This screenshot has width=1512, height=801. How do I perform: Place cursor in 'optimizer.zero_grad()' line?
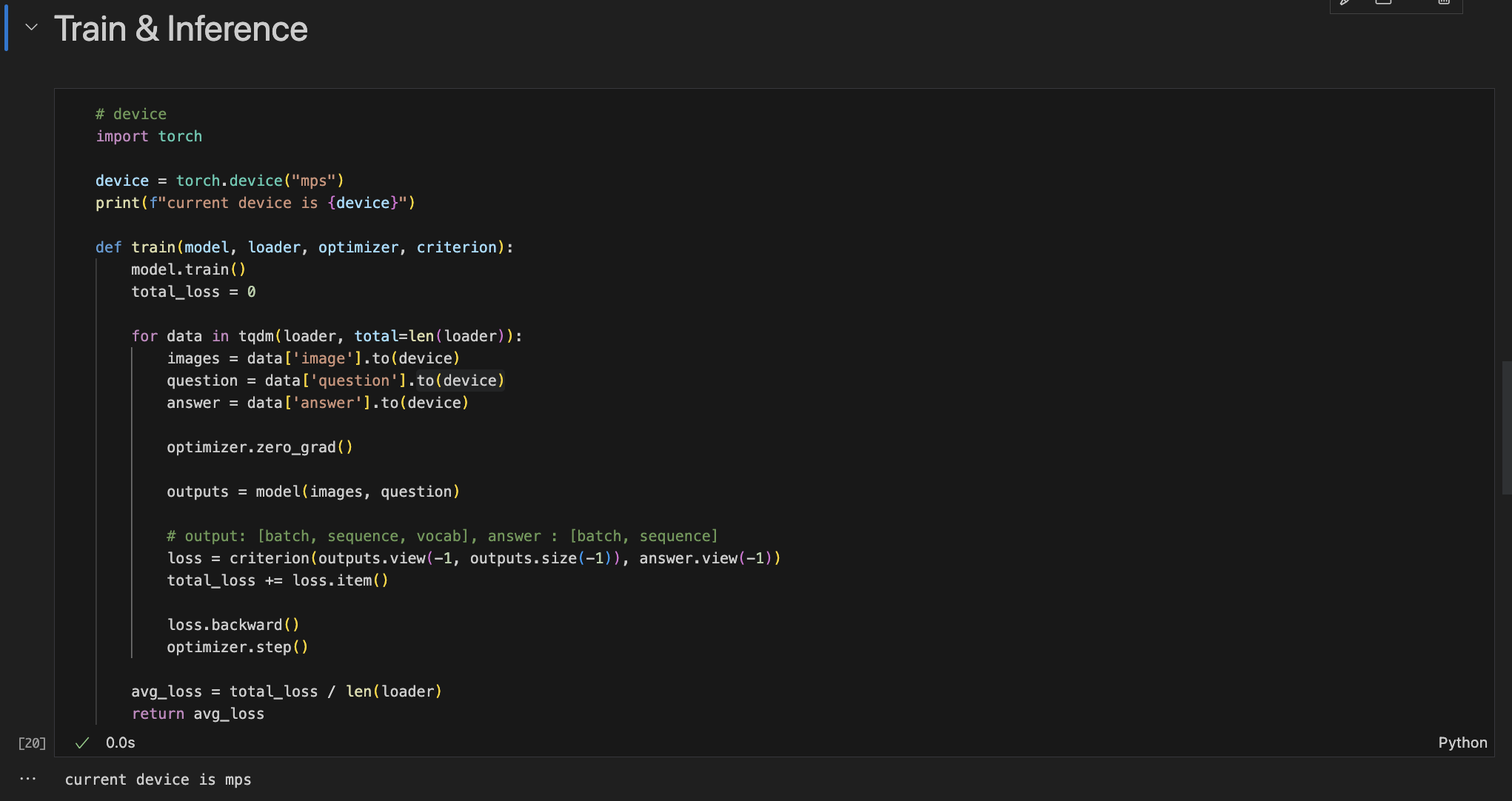[x=259, y=447]
